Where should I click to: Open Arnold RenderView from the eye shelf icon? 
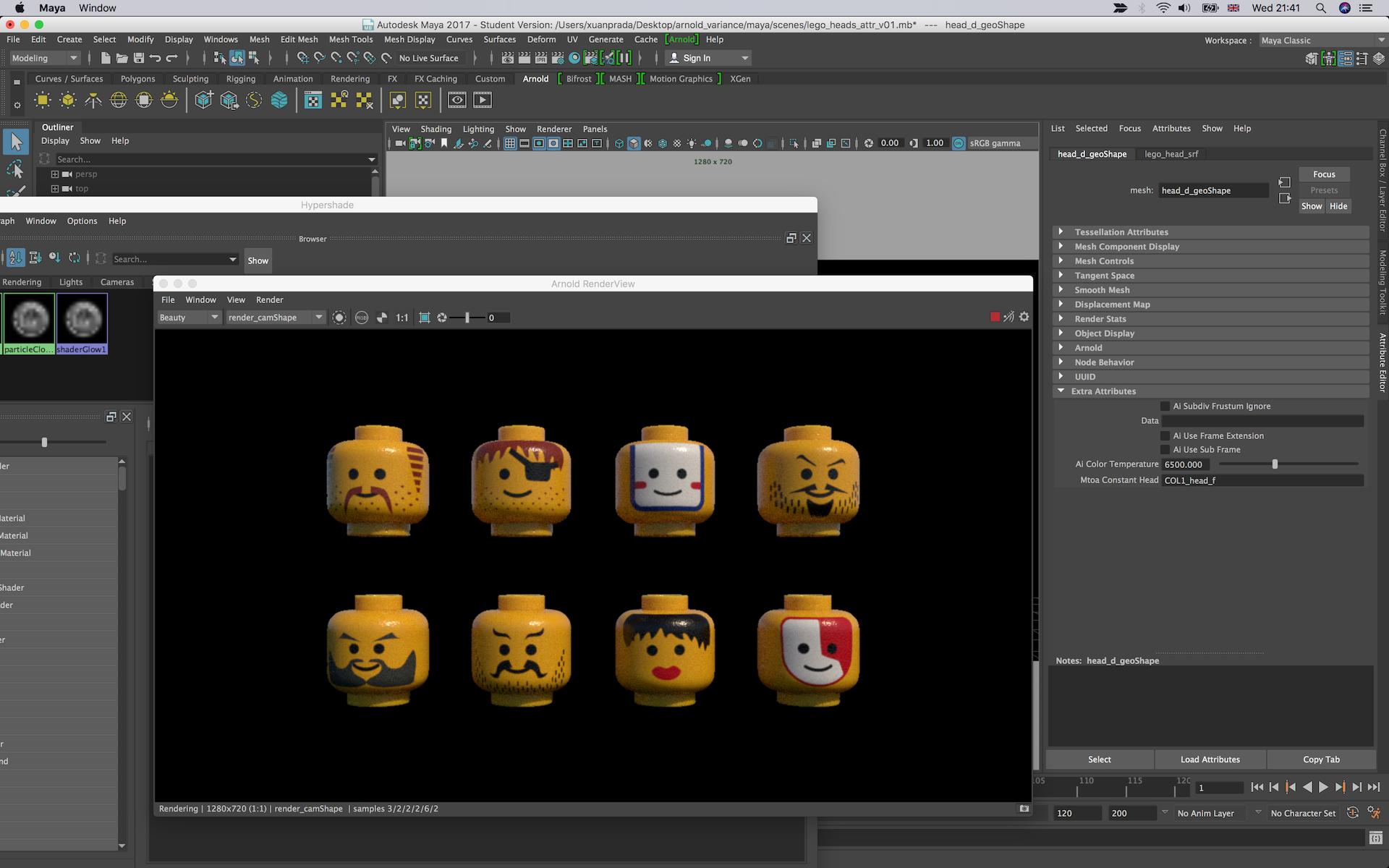tap(457, 101)
